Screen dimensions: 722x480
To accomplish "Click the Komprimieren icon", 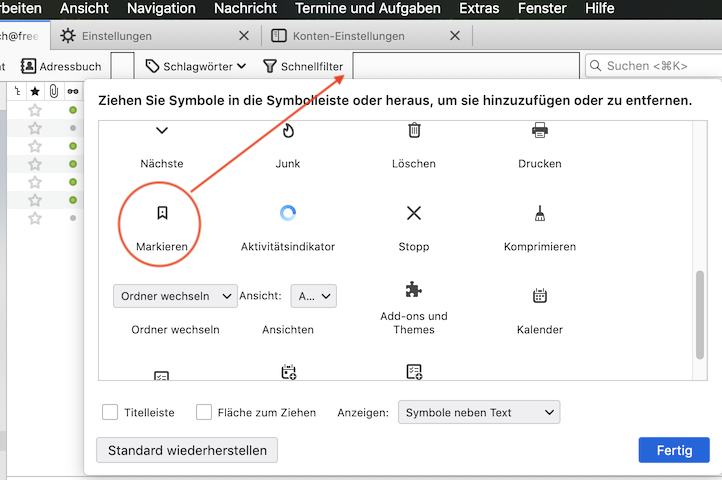I will 540,213.
